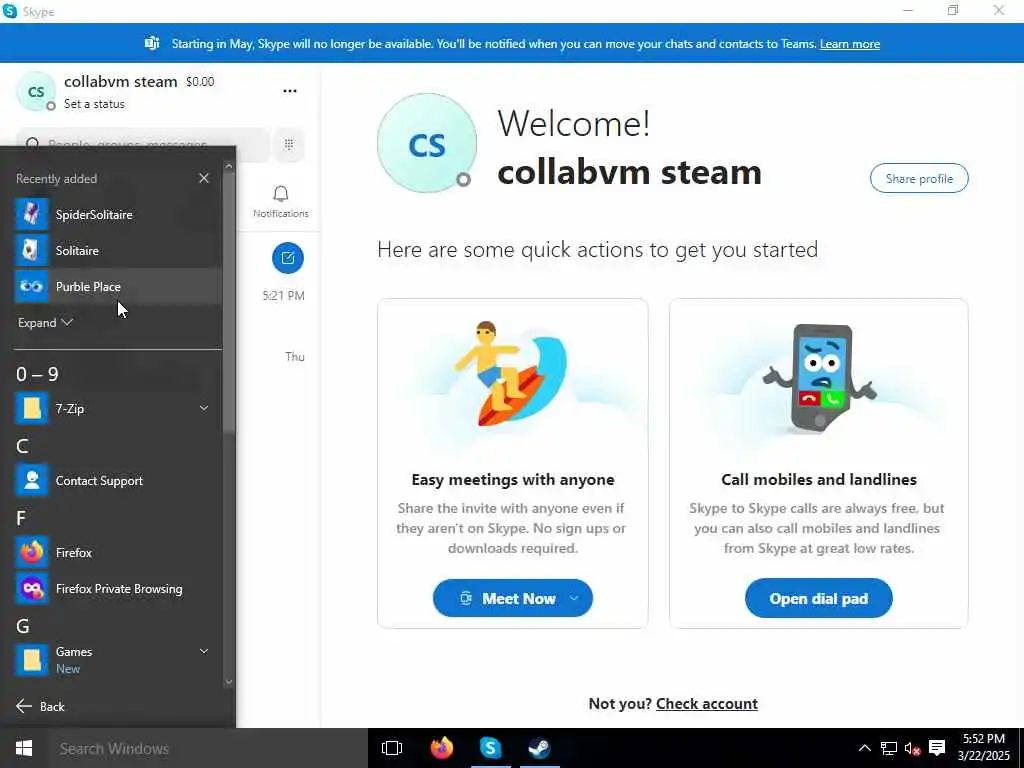
Task: Click the Windows Start button
Action: click(x=24, y=748)
